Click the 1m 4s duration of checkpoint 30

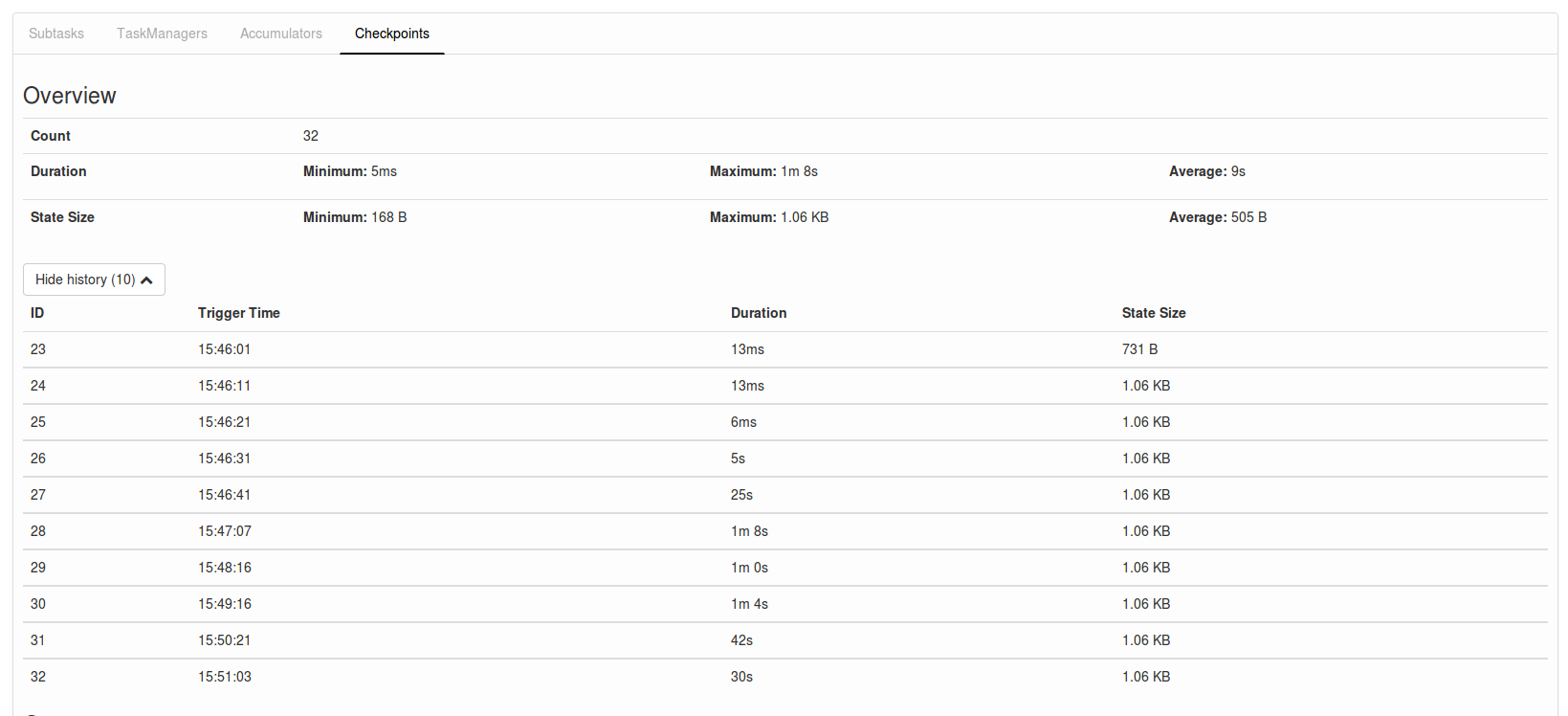point(749,604)
